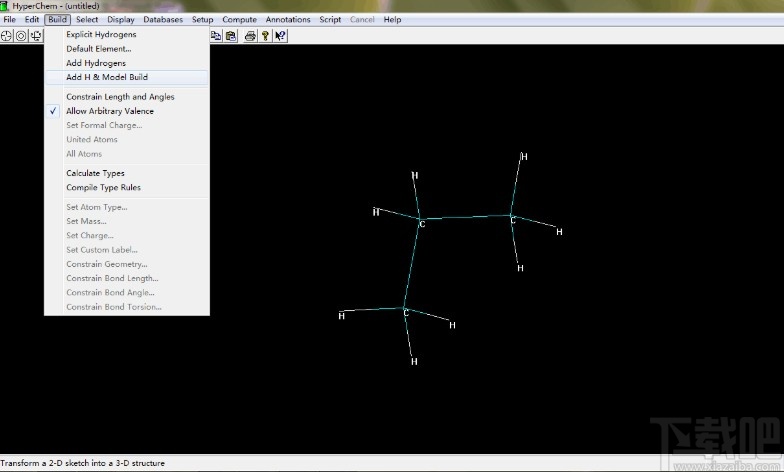The width and height of the screenshot is (784, 472).
Task: Choose the rotate out-of-plane tool icon
Action: click(x=36, y=36)
